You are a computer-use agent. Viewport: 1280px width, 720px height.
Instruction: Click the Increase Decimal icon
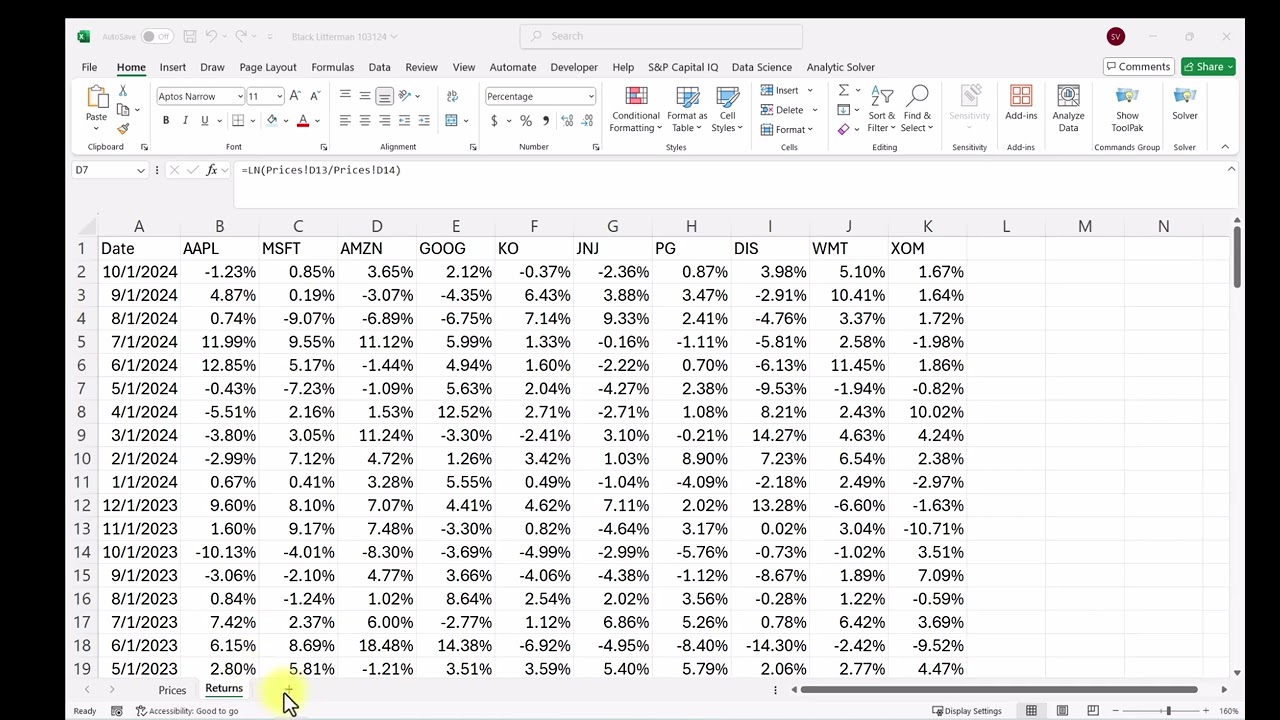click(567, 121)
